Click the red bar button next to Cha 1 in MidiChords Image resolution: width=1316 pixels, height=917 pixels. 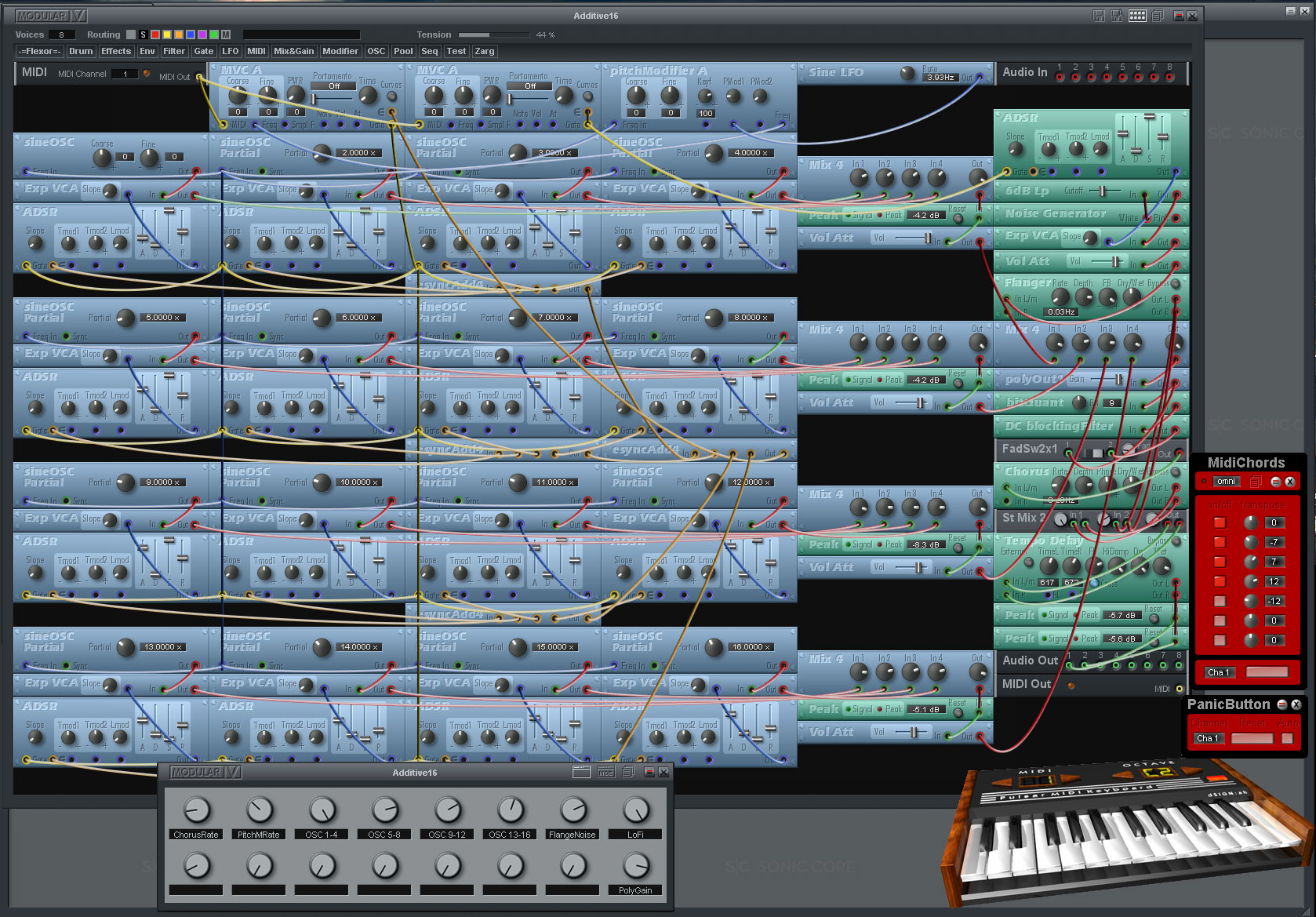point(1267,672)
